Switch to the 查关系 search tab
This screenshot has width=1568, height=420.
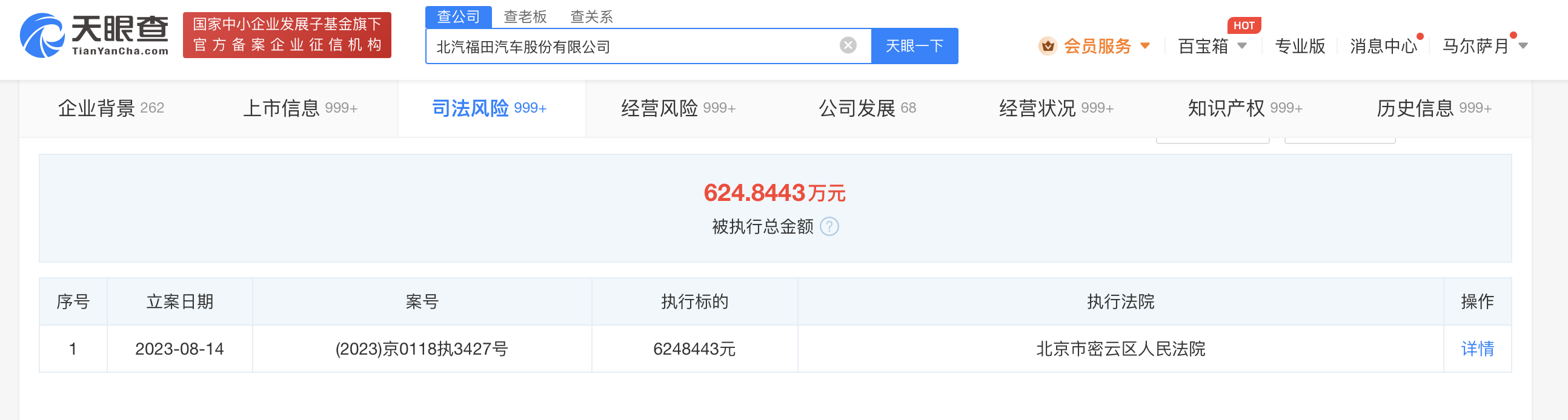point(591,16)
